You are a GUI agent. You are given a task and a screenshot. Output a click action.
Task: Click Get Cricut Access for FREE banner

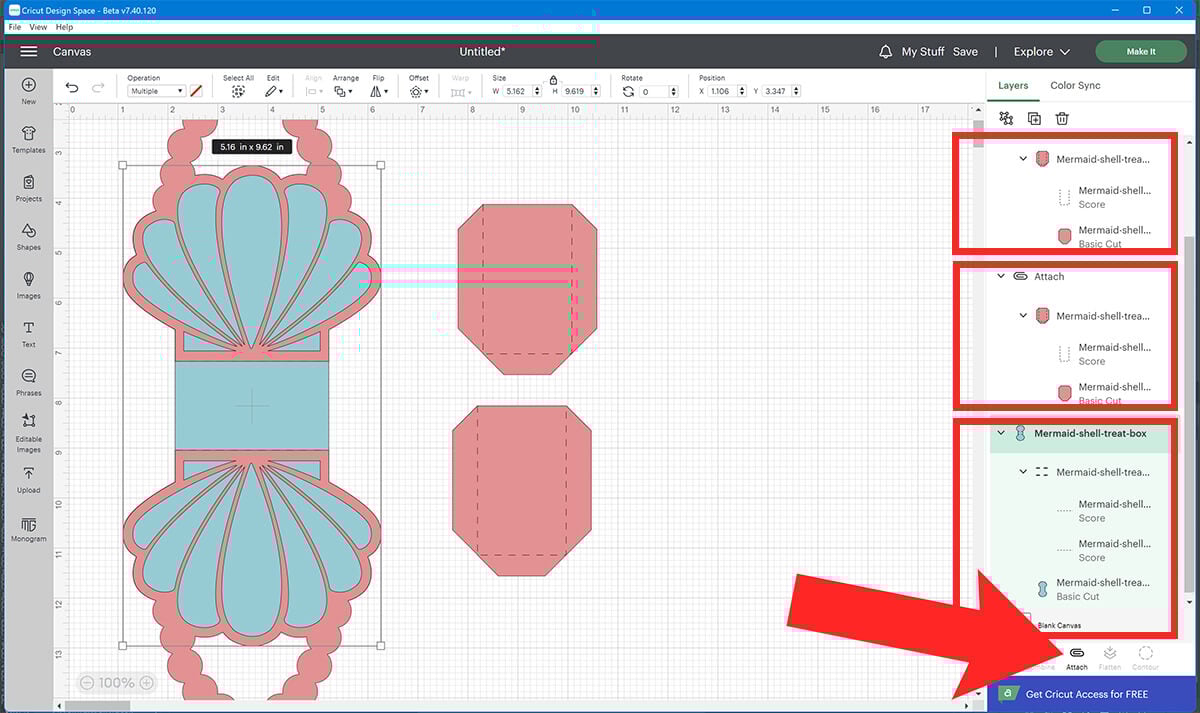pyautogui.click(x=1086, y=694)
